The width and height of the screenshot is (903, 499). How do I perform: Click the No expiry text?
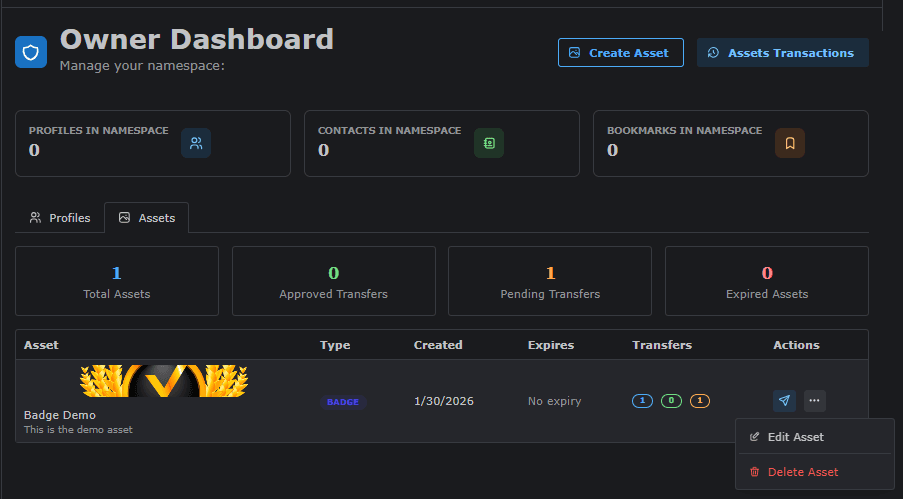554,401
